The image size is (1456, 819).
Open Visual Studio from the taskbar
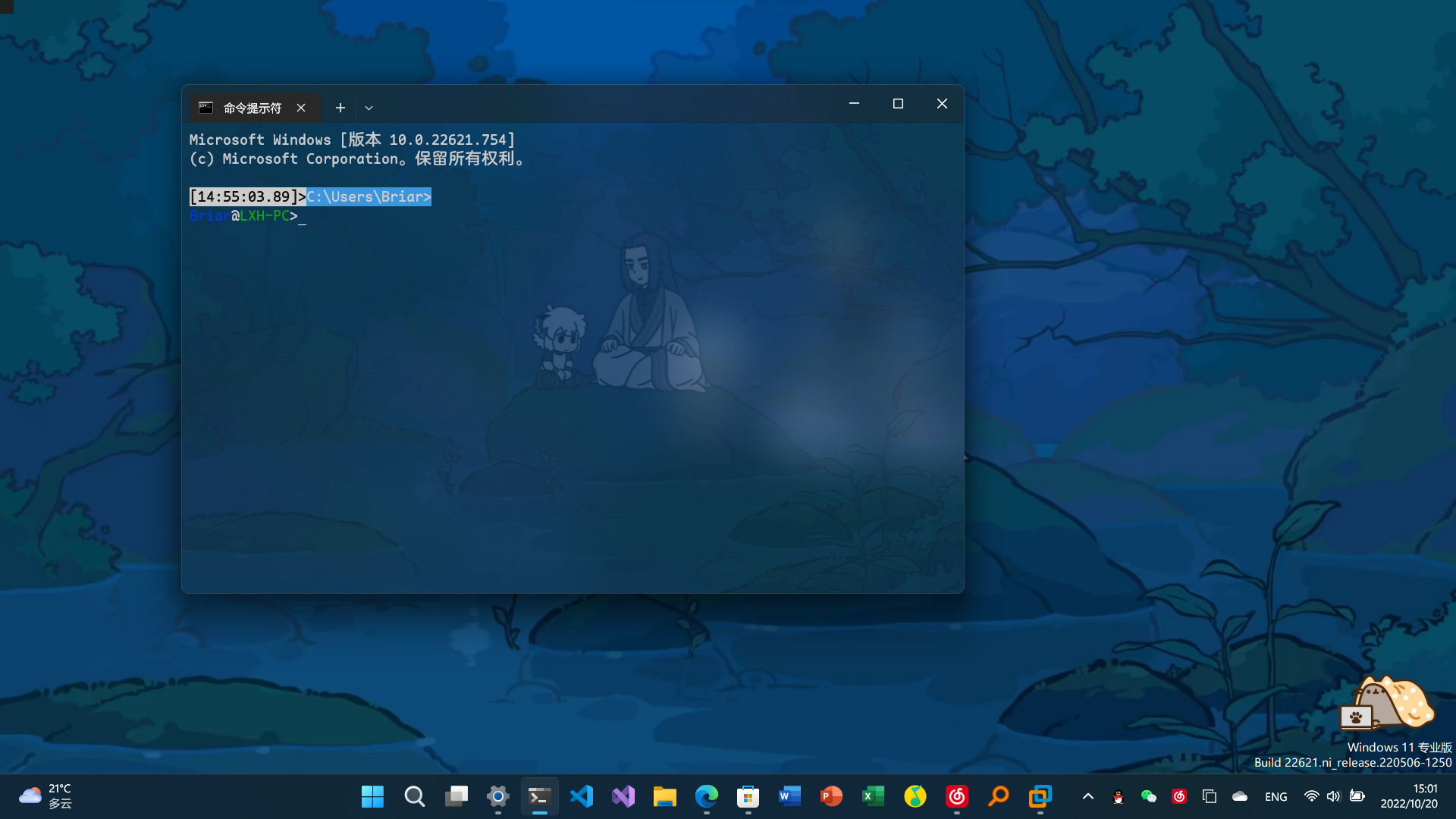tap(623, 796)
